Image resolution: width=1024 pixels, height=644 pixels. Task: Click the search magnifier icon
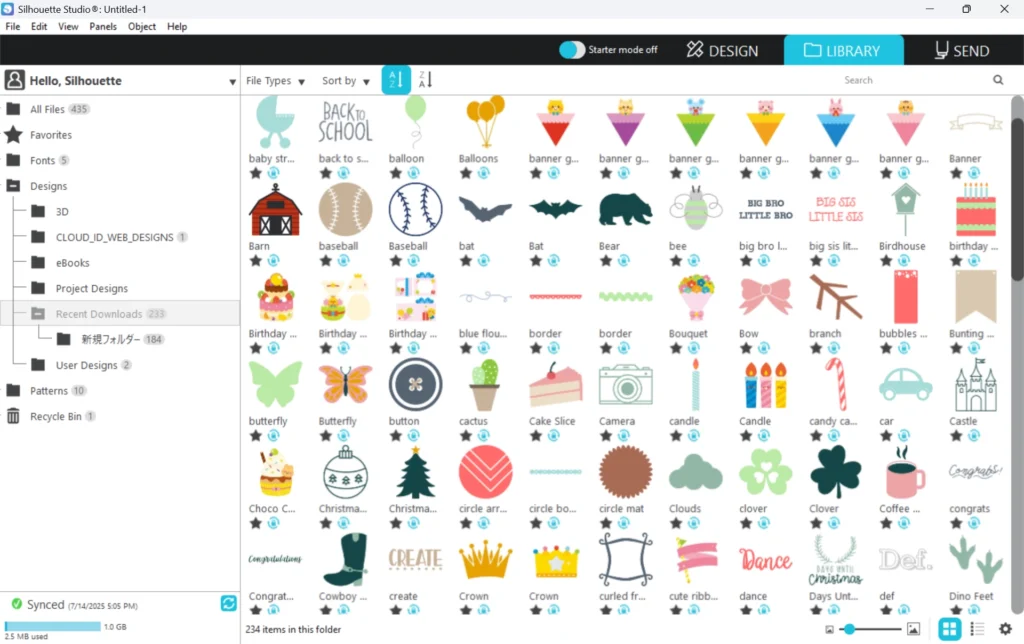[998, 80]
